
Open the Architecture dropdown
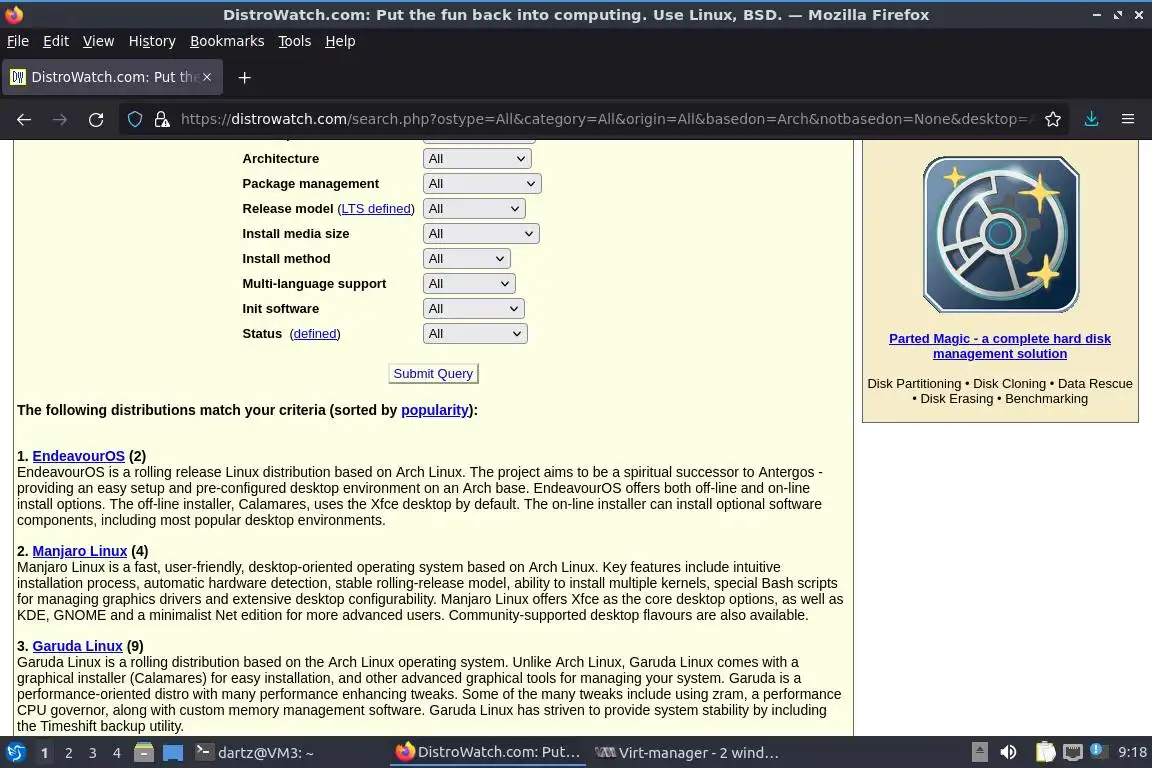click(x=477, y=159)
